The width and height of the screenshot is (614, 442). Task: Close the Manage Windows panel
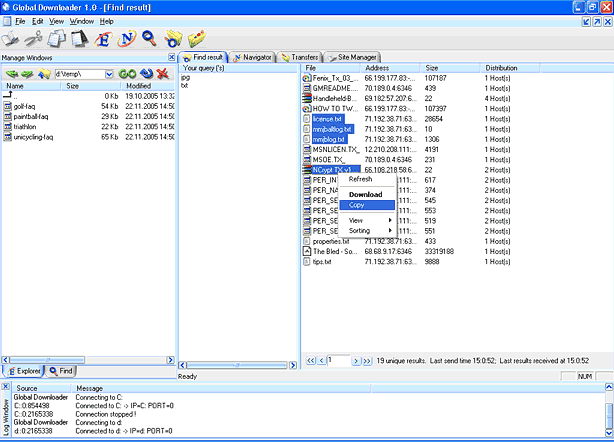pyautogui.click(x=172, y=57)
